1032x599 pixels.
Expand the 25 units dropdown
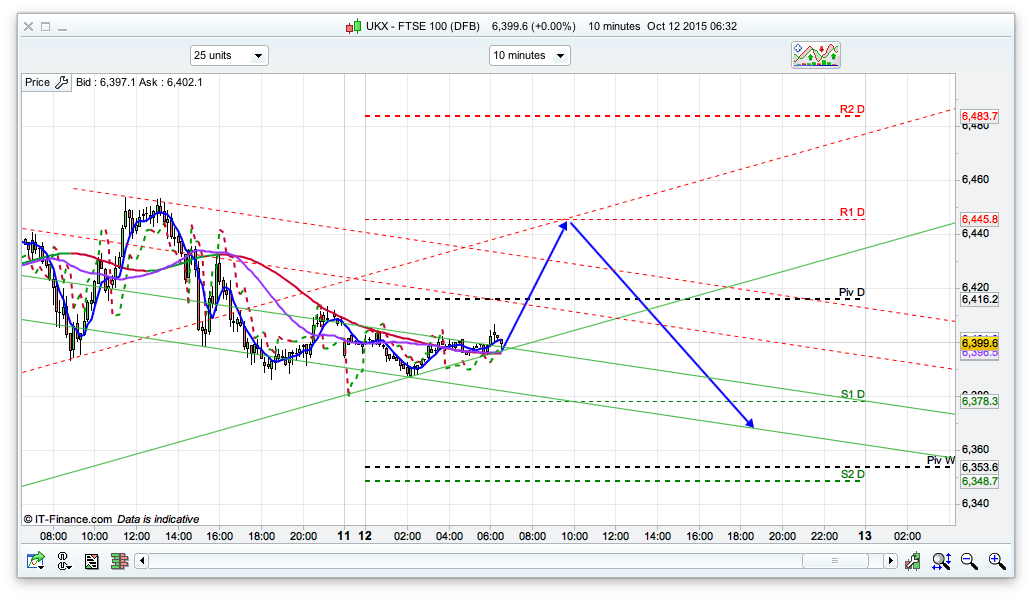(x=228, y=56)
